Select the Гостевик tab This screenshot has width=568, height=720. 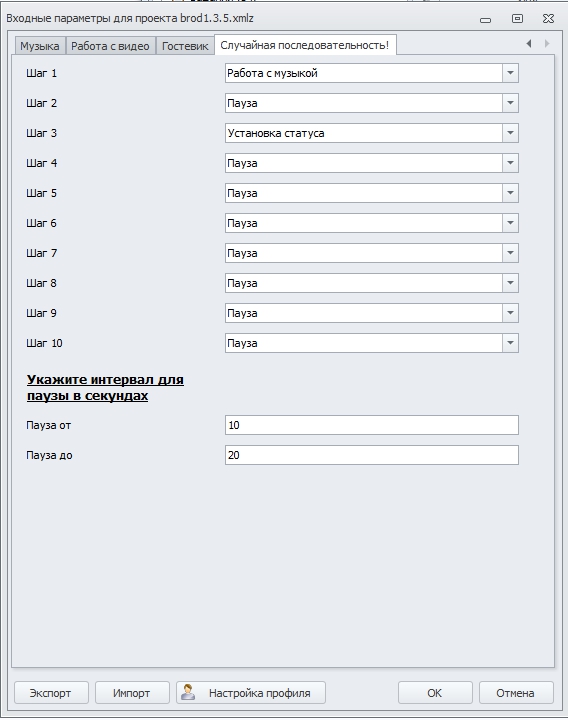(185, 46)
